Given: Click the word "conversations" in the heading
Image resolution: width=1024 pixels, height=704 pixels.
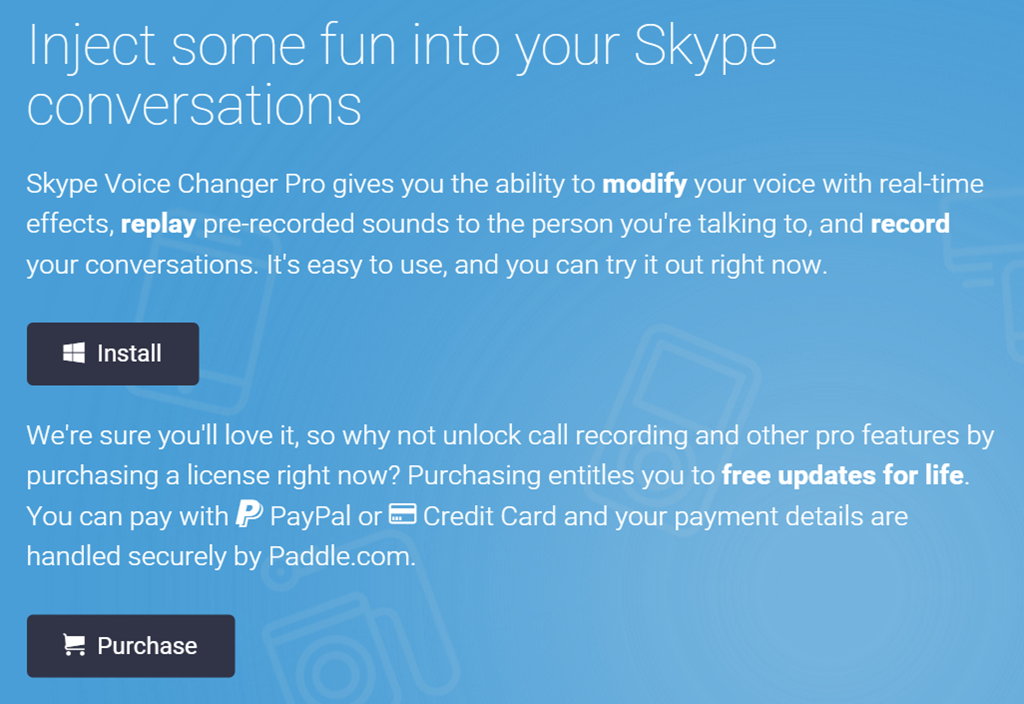Looking at the screenshot, I should [x=194, y=105].
